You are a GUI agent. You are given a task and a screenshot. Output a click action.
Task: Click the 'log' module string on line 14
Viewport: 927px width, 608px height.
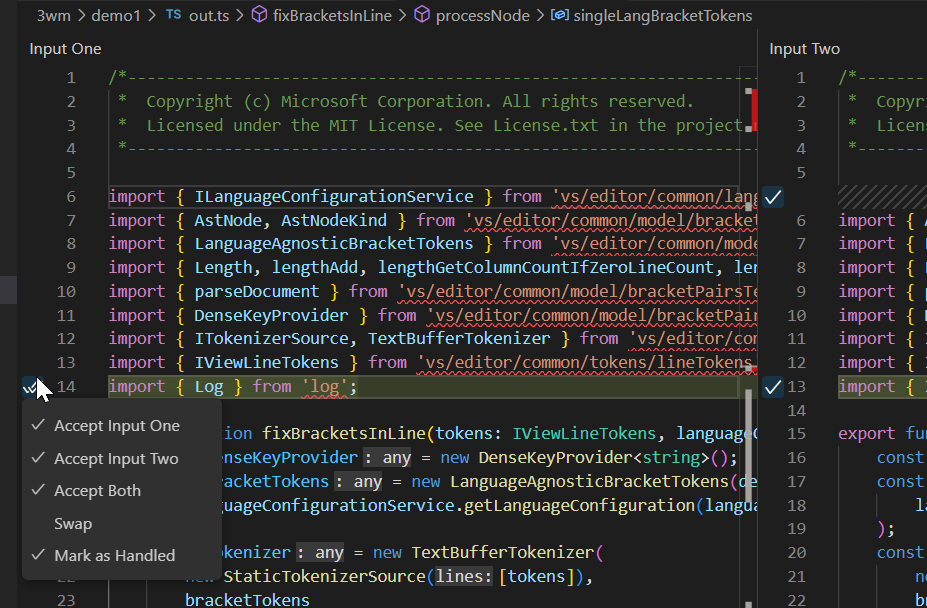(x=327, y=386)
